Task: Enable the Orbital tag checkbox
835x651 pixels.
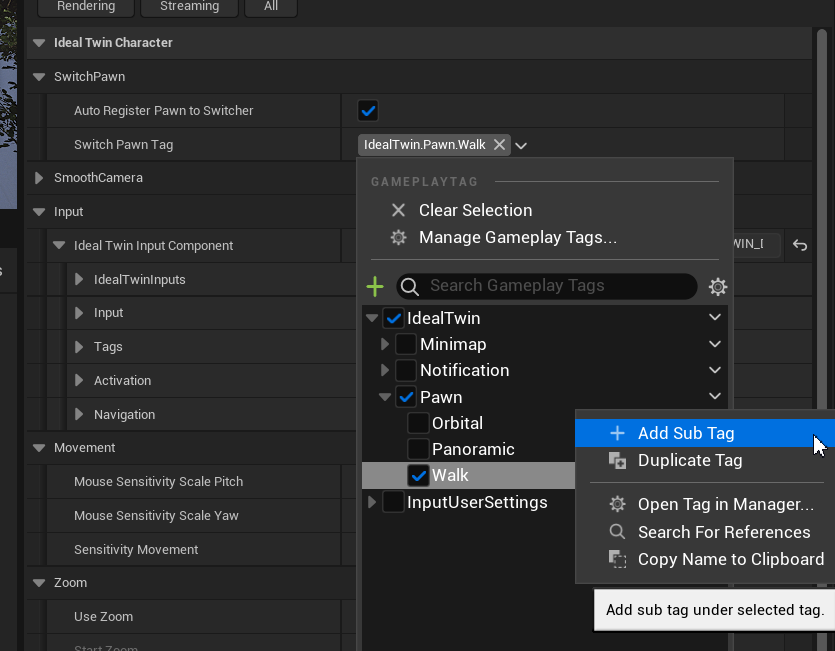Action: (418, 424)
